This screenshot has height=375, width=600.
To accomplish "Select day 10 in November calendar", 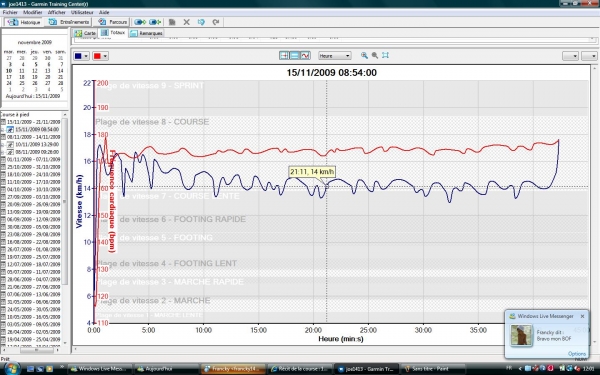I will (9, 71).
